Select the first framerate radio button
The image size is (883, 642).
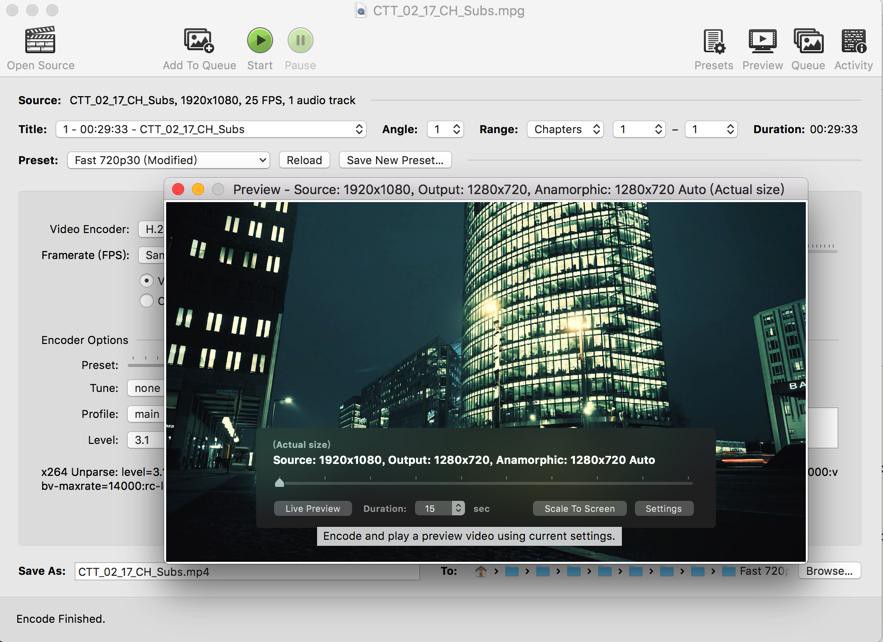(x=146, y=280)
